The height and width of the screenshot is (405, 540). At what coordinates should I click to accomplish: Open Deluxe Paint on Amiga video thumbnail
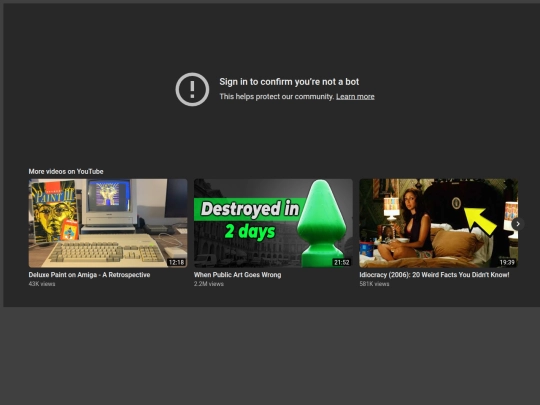coord(108,223)
